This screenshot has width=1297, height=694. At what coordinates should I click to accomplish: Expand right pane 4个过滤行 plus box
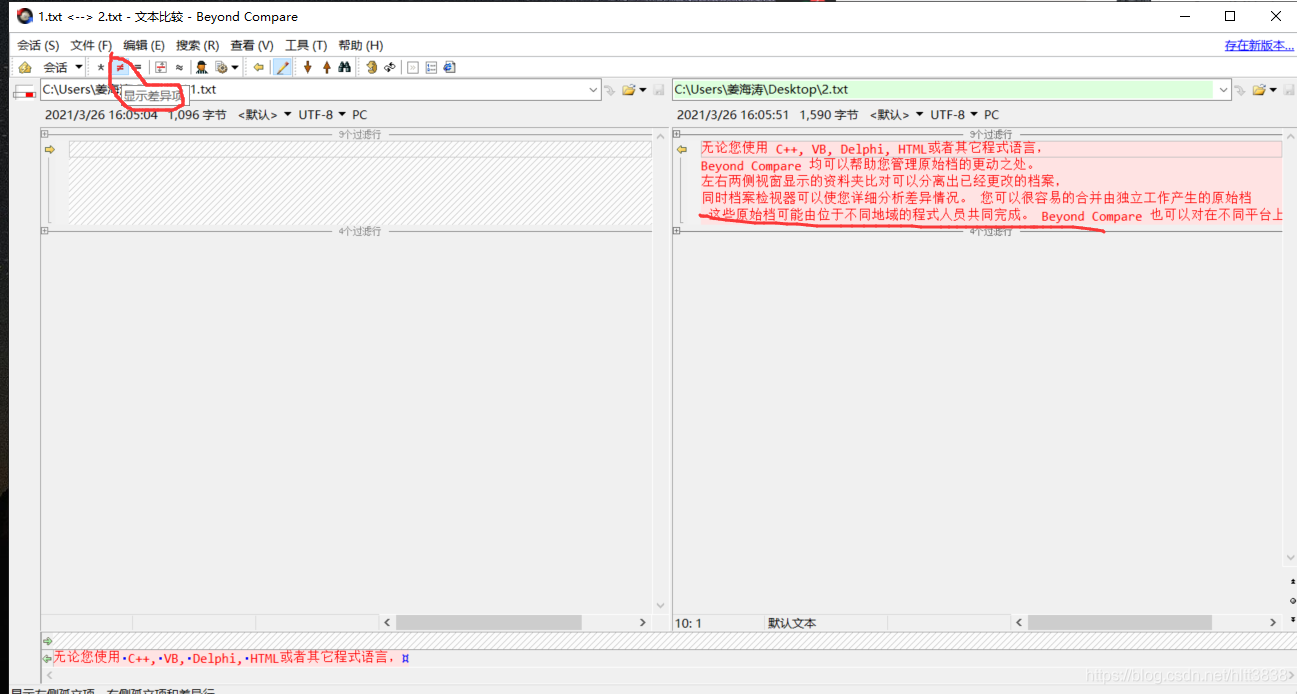coord(677,231)
